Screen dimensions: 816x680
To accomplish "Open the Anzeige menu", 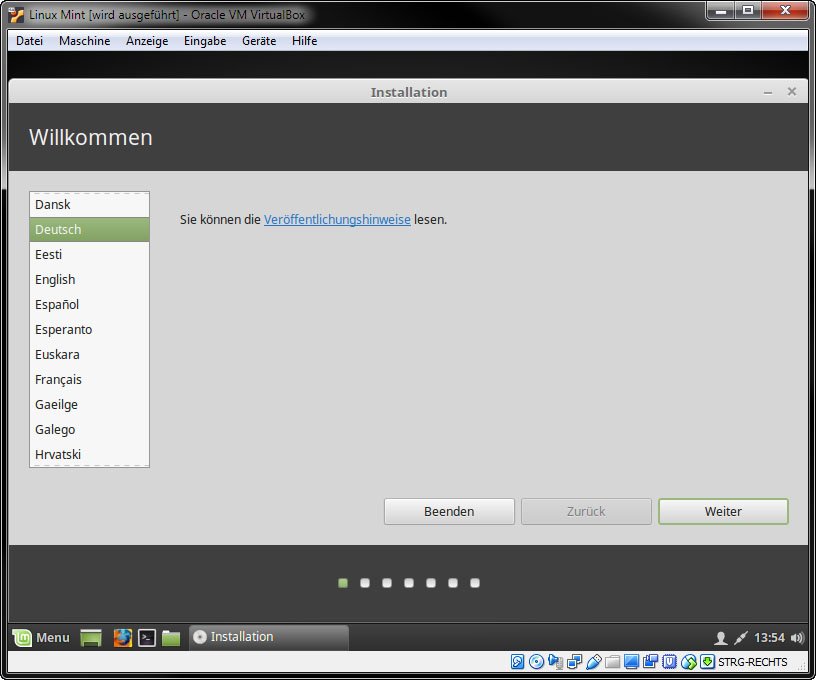I will click(x=147, y=41).
